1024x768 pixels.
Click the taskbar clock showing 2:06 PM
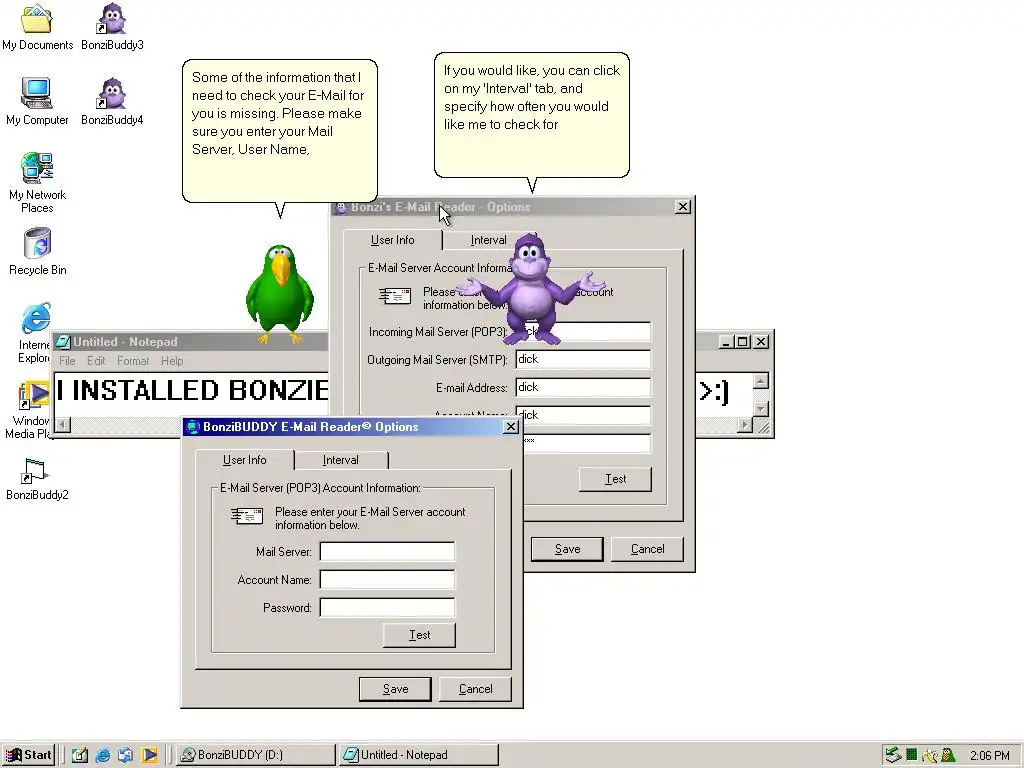click(989, 756)
